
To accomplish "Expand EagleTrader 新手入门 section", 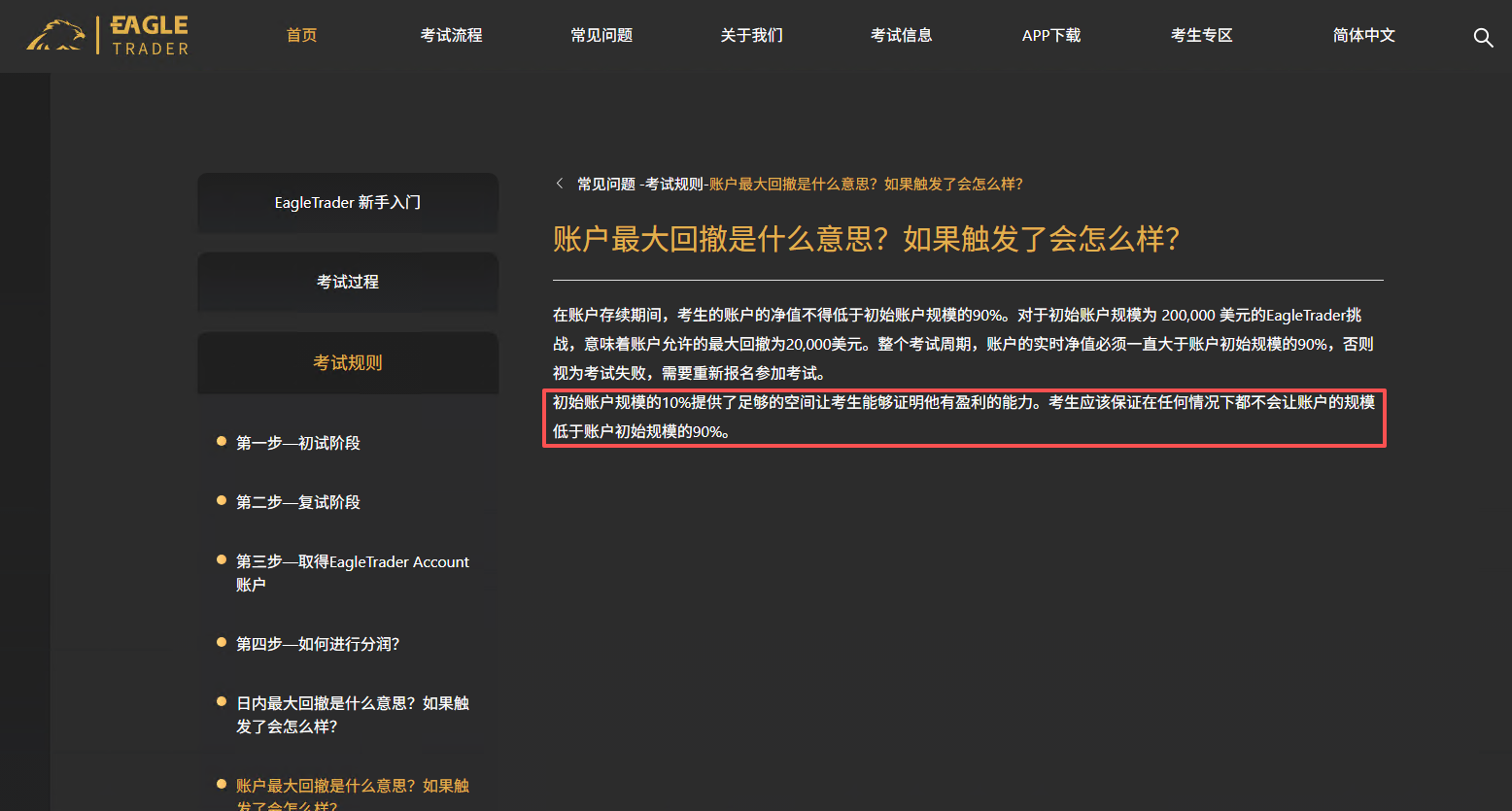I will coord(348,202).
